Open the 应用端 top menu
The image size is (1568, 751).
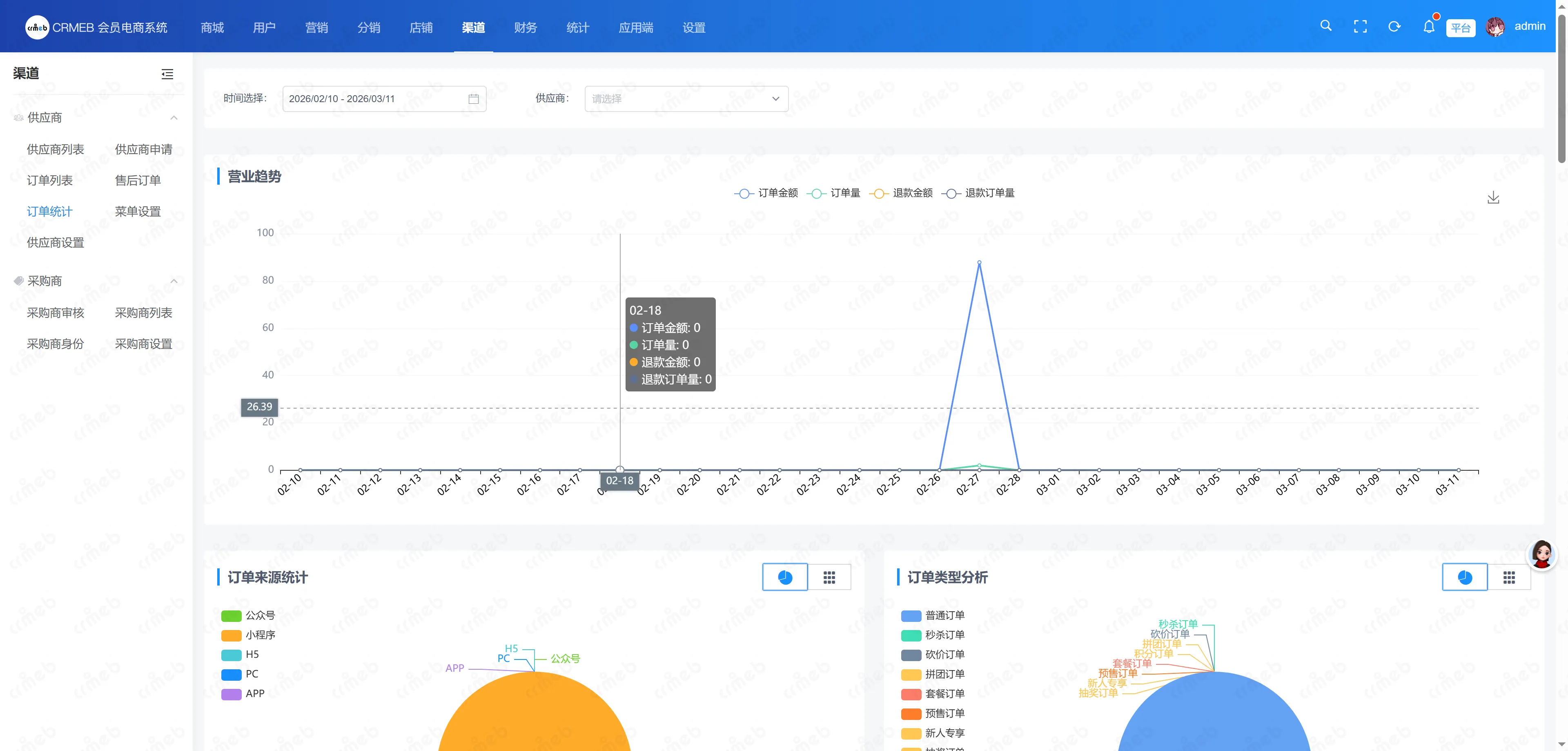coord(636,27)
